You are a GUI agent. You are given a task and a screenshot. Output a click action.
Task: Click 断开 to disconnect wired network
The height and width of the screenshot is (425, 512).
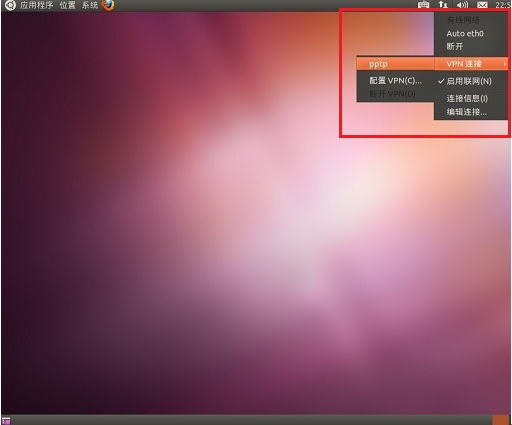[x=471, y=46]
